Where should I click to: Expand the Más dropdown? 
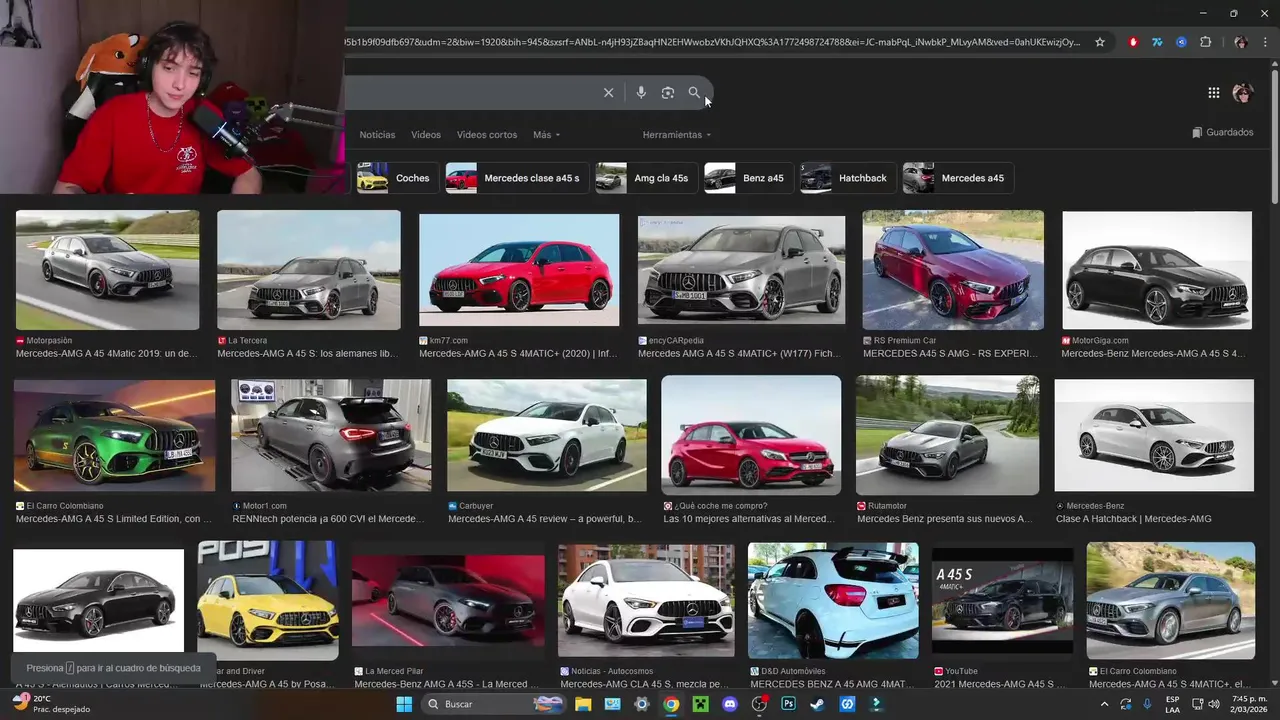[546, 135]
